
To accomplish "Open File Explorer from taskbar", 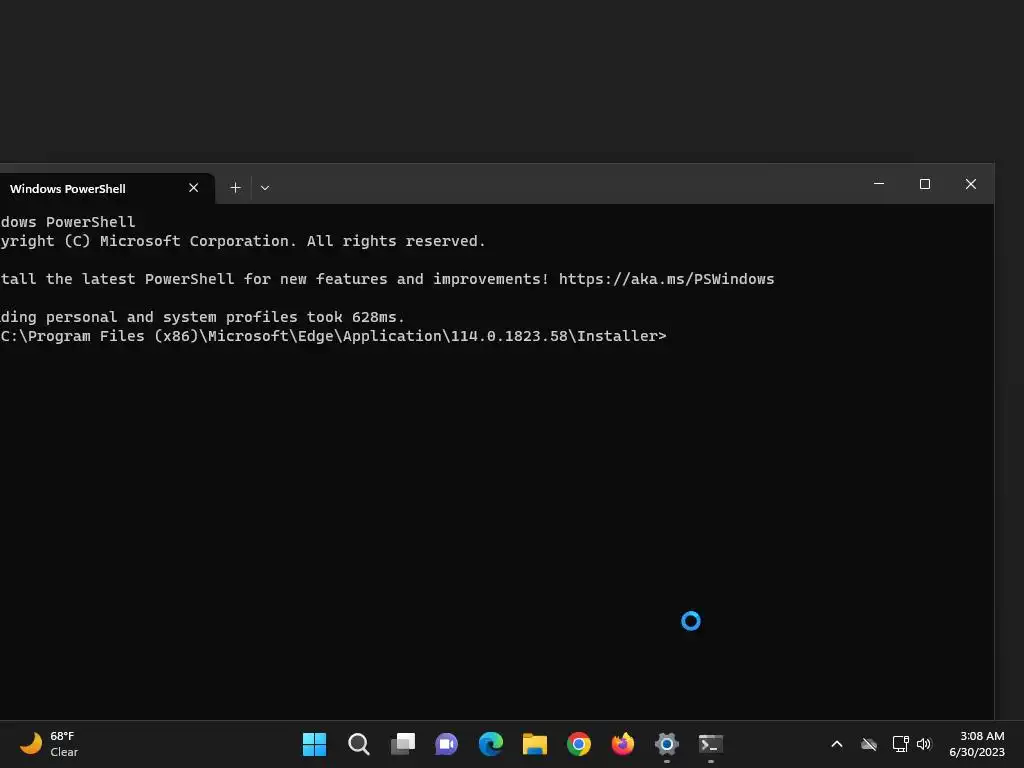I will pos(535,744).
